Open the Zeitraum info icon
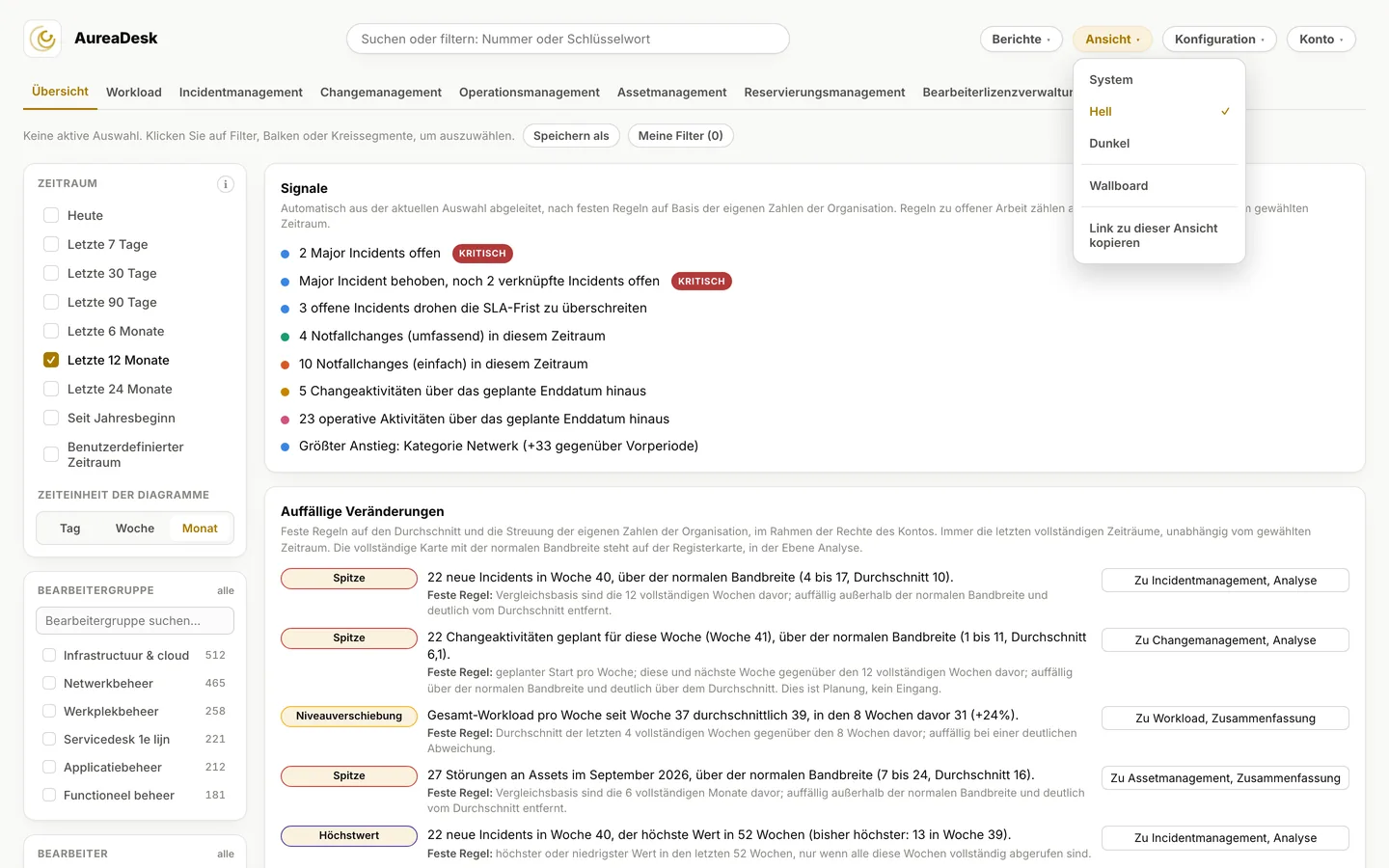Viewport: 1389px width, 868px height. [225, 184]
